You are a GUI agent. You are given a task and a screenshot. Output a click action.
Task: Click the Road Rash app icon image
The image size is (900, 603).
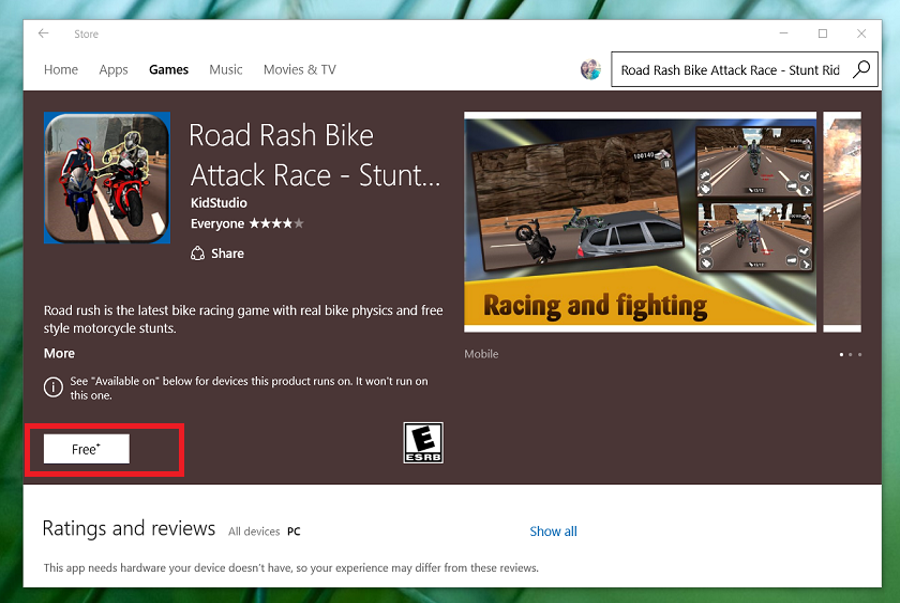tap(107, 179)
